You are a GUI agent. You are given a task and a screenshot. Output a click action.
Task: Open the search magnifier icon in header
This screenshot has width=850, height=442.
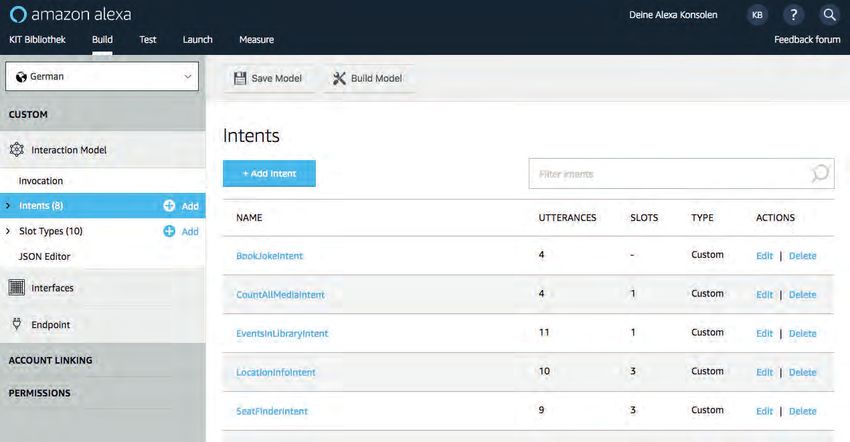click(828, 15)
